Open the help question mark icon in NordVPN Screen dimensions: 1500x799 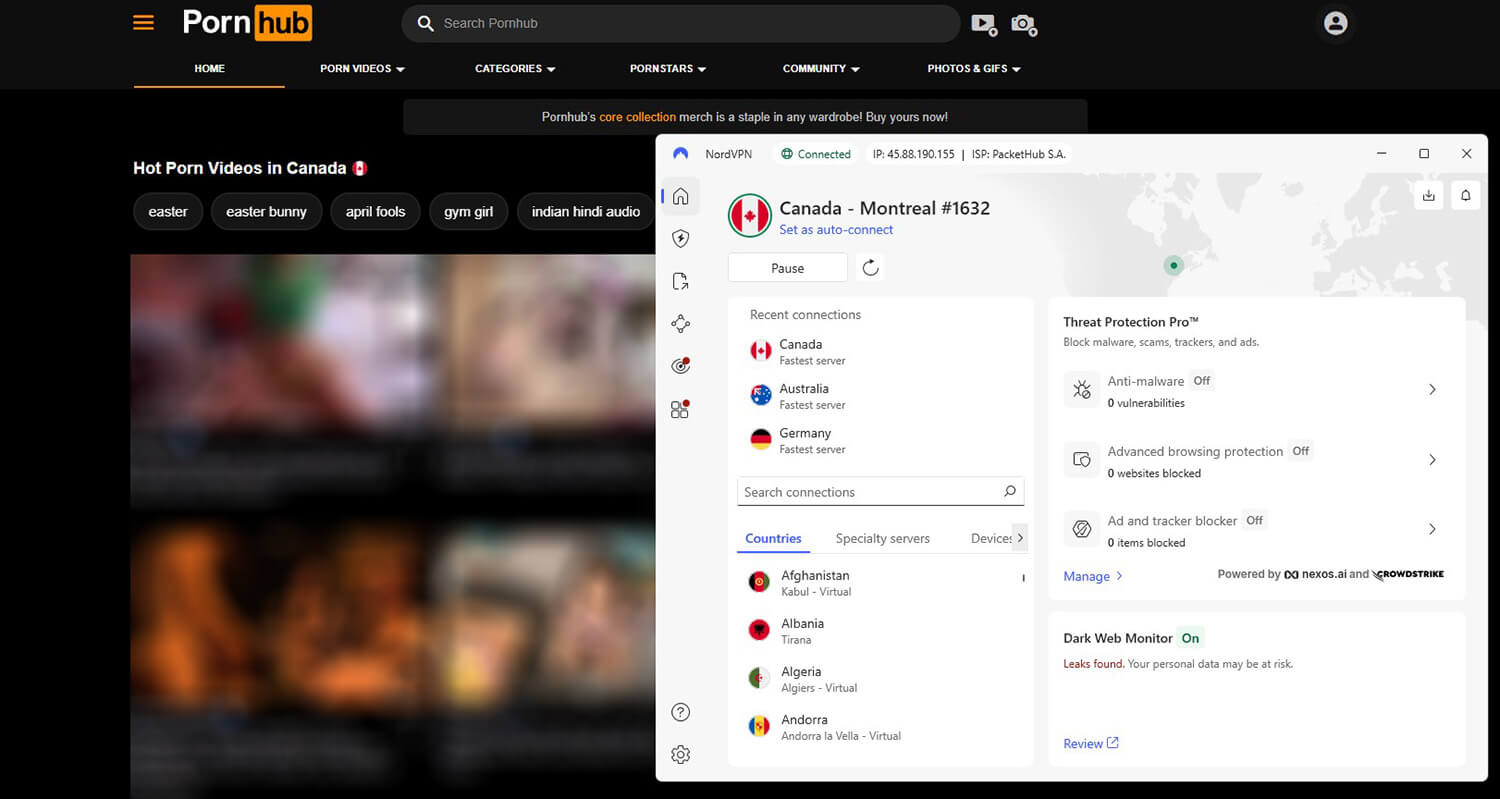[x=681, y=712]
